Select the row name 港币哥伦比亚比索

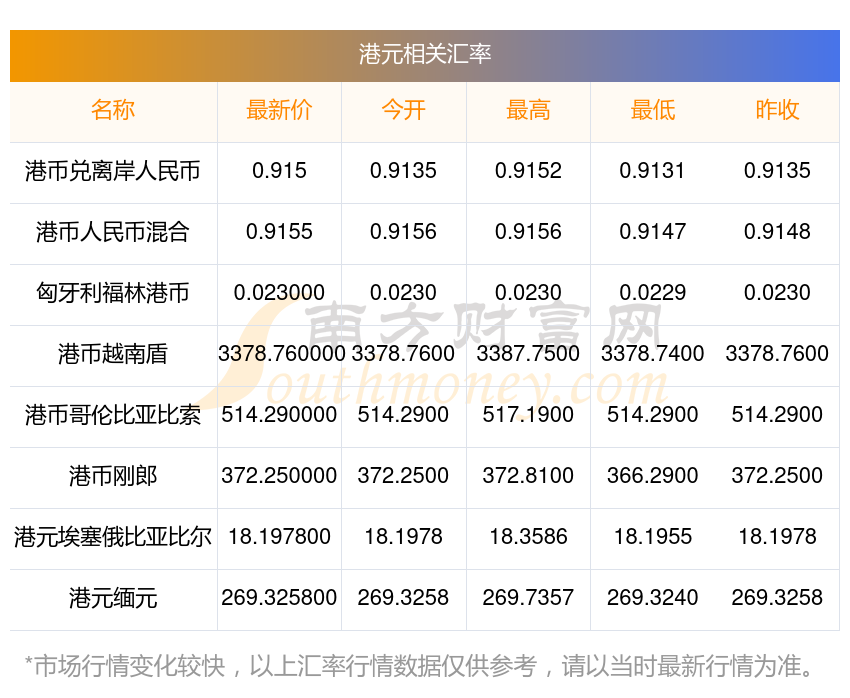pyautogui.click(x=113, y=415)
